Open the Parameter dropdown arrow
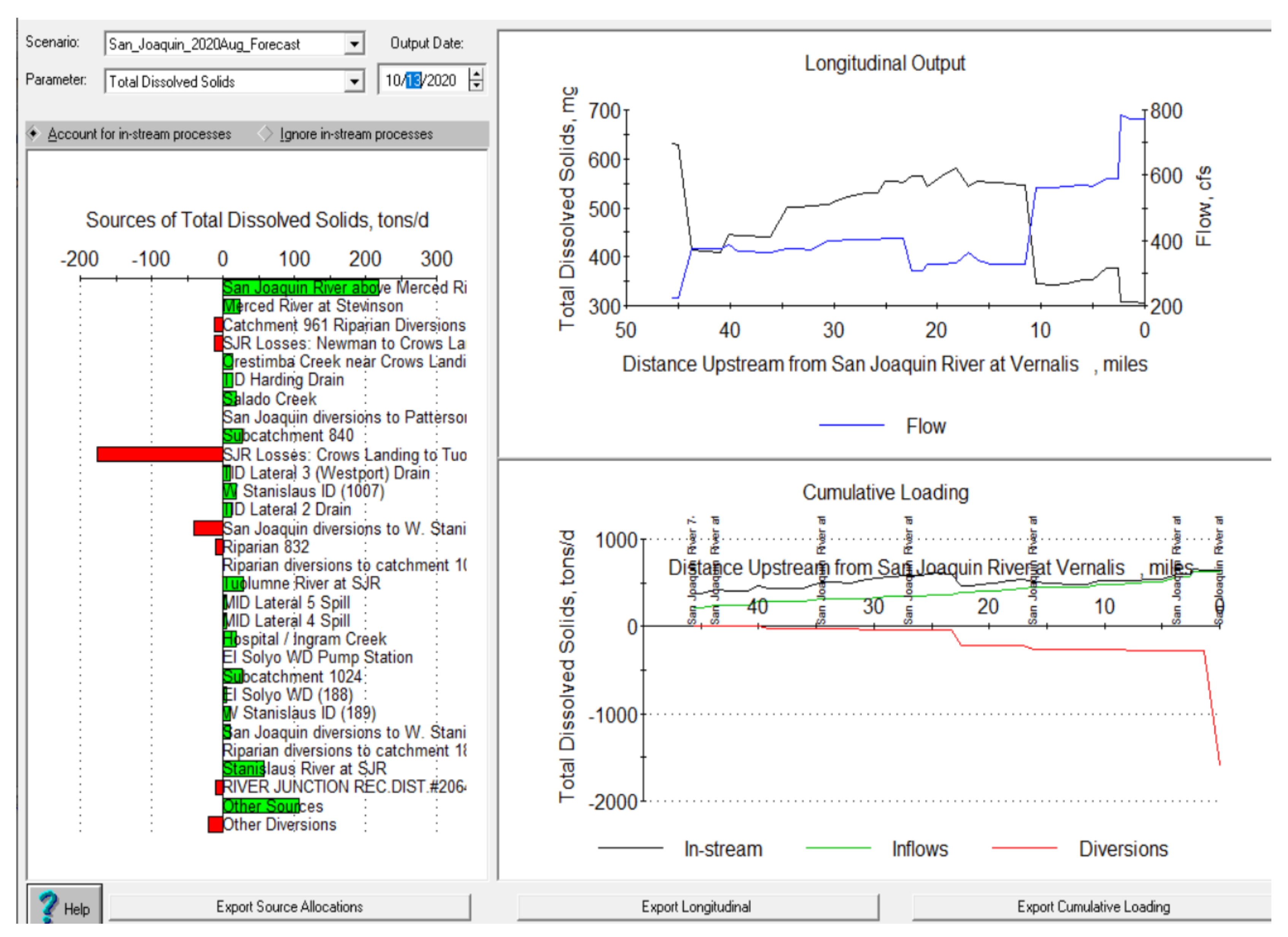 pos(354,81)
